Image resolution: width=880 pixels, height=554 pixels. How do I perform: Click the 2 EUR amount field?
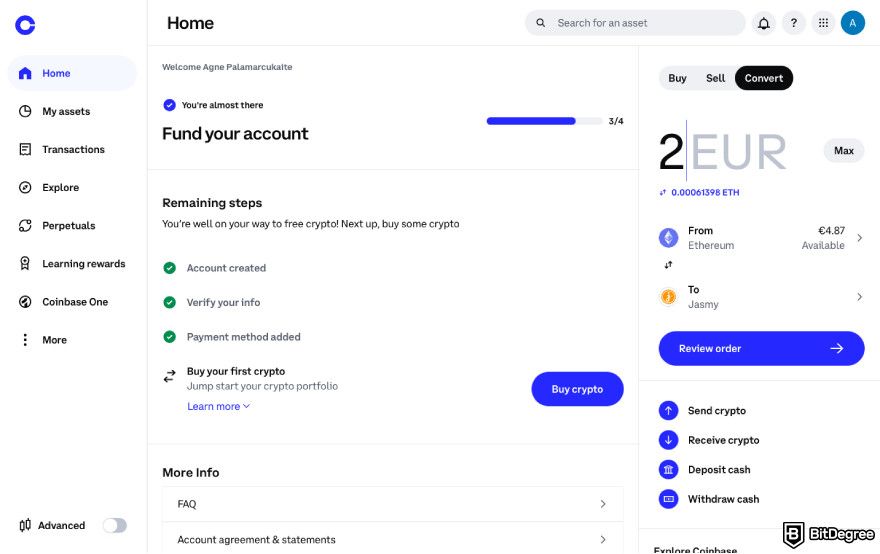(723, 152)
